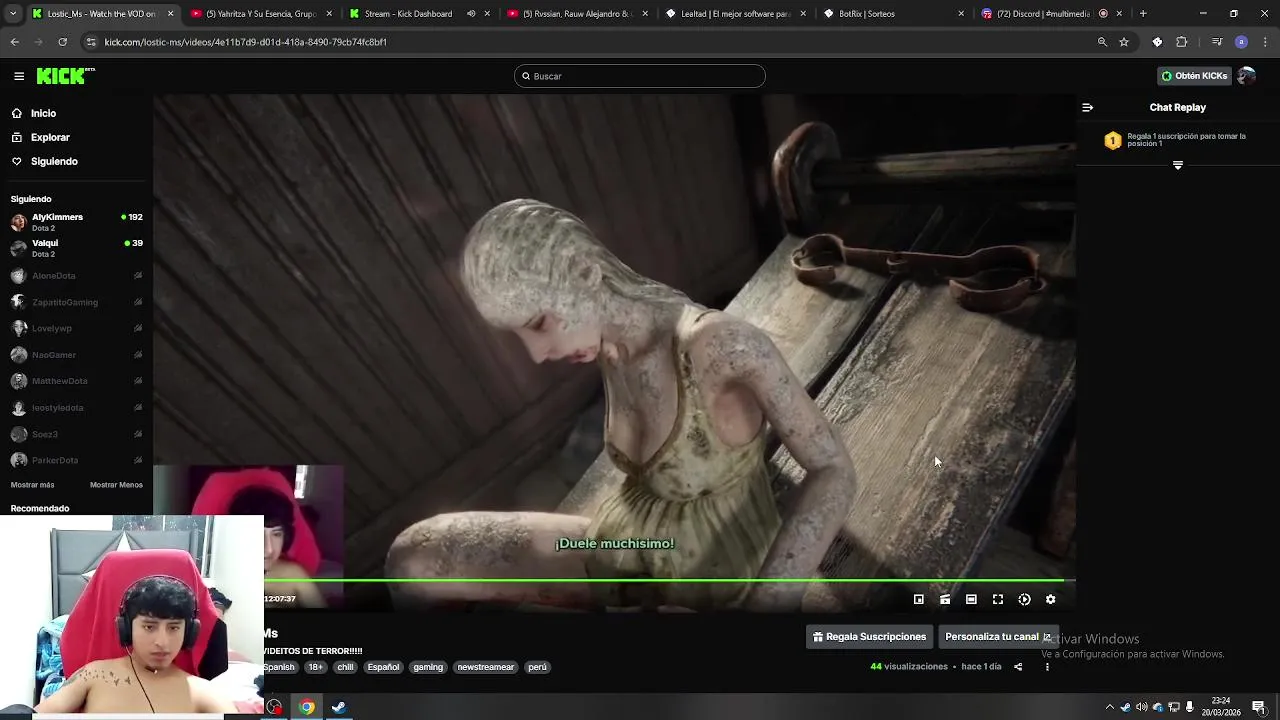Open Steam from the taskbar
1280x720 pixels.
[338, 707]
